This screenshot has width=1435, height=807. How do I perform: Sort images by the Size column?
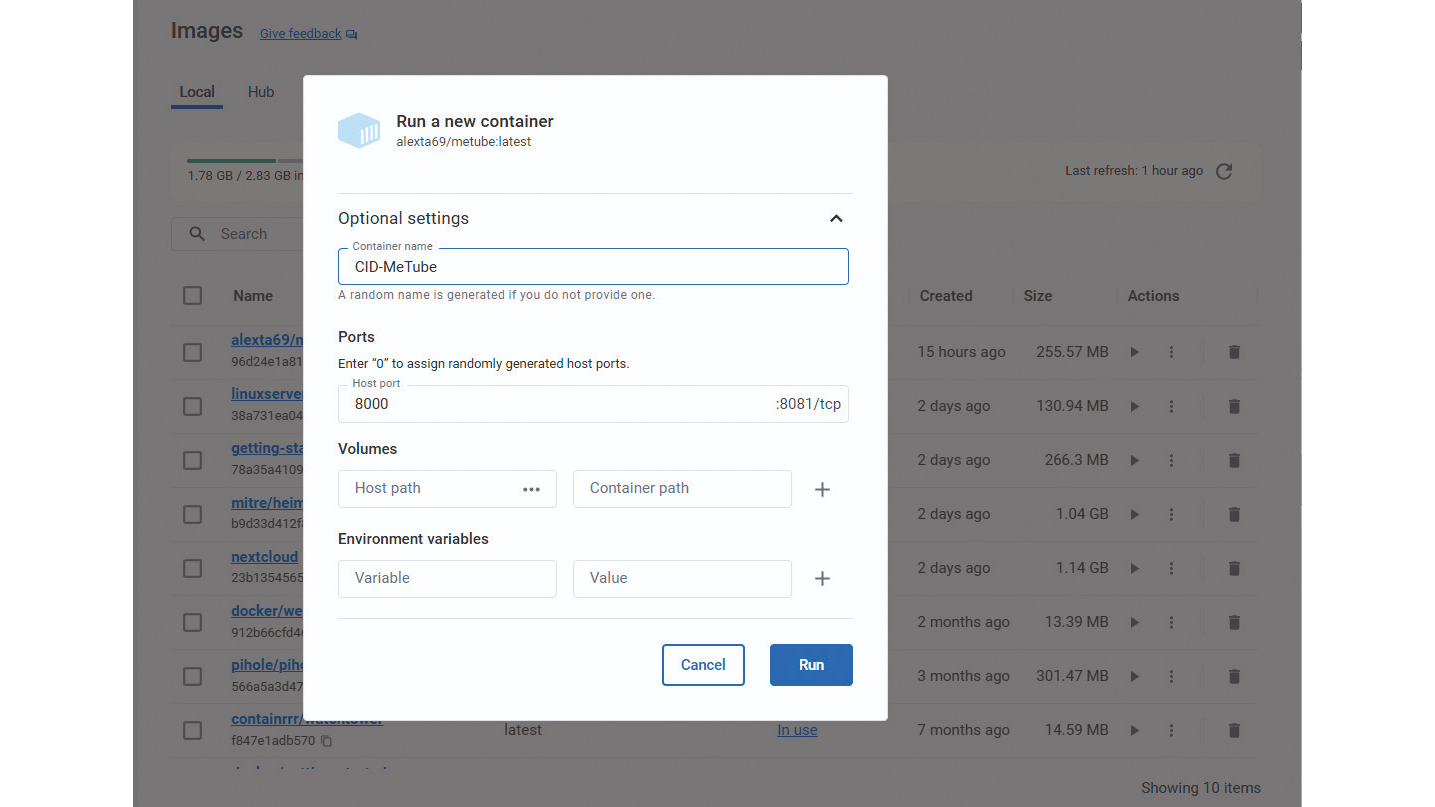click(1038, 296)
